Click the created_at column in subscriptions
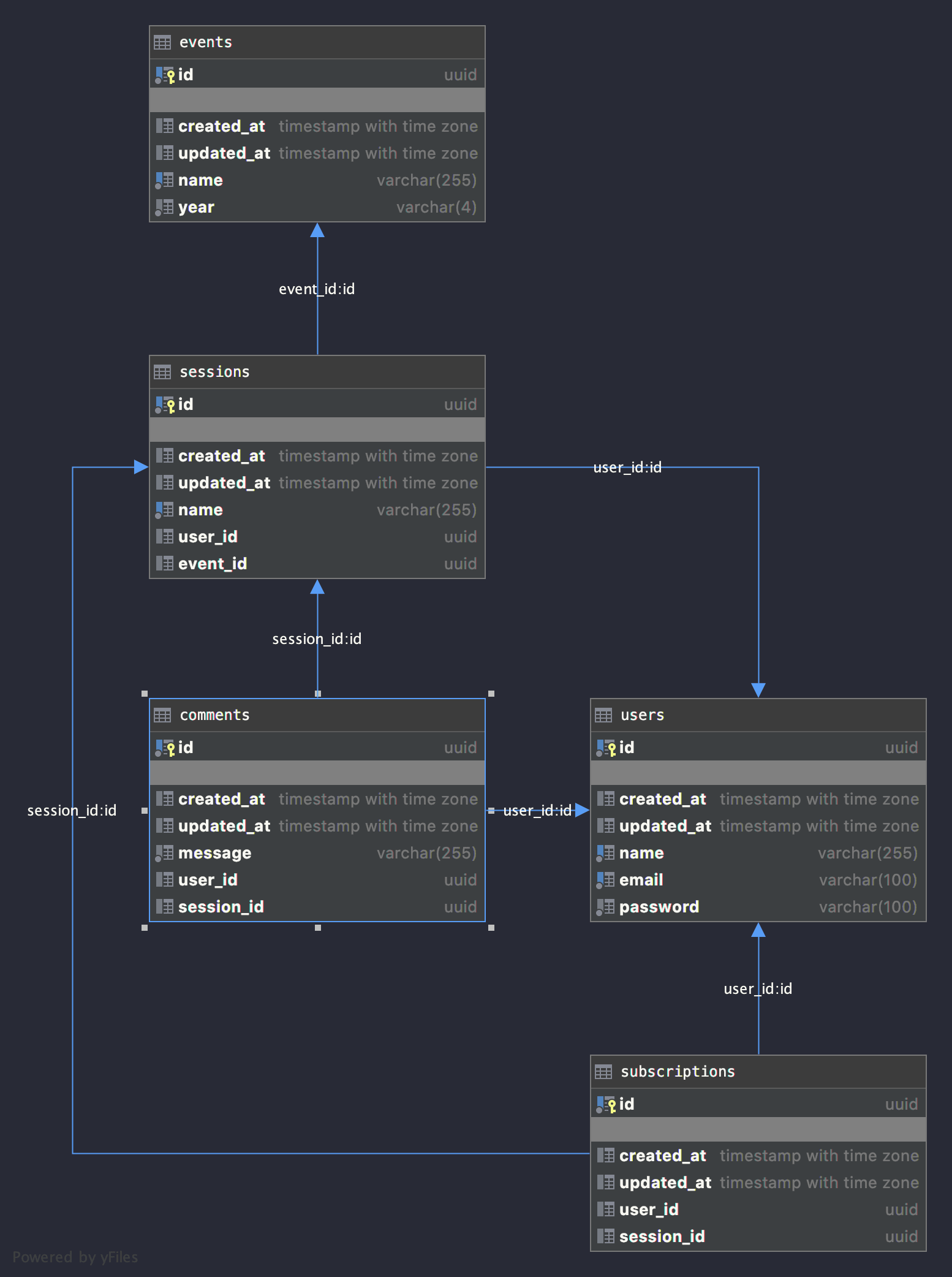 pyautogui.click(x=758, y=1156)
